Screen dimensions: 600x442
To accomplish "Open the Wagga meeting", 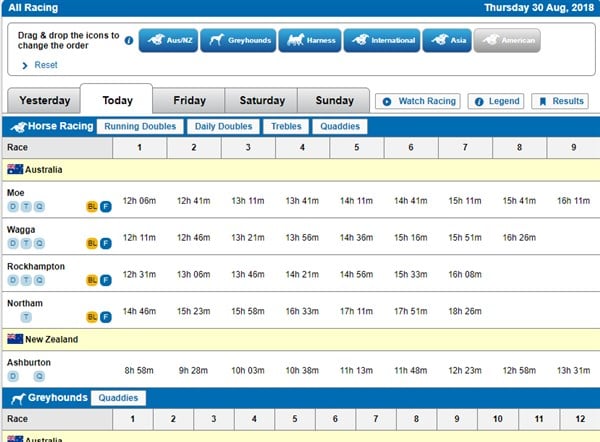I will coord(21,230).
